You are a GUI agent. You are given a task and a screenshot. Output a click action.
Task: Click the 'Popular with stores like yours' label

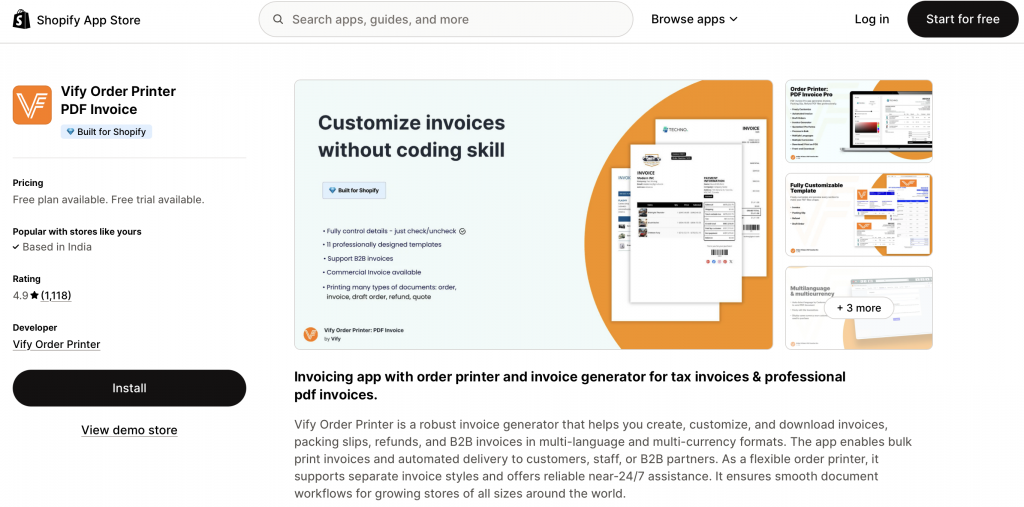(77, 231)
